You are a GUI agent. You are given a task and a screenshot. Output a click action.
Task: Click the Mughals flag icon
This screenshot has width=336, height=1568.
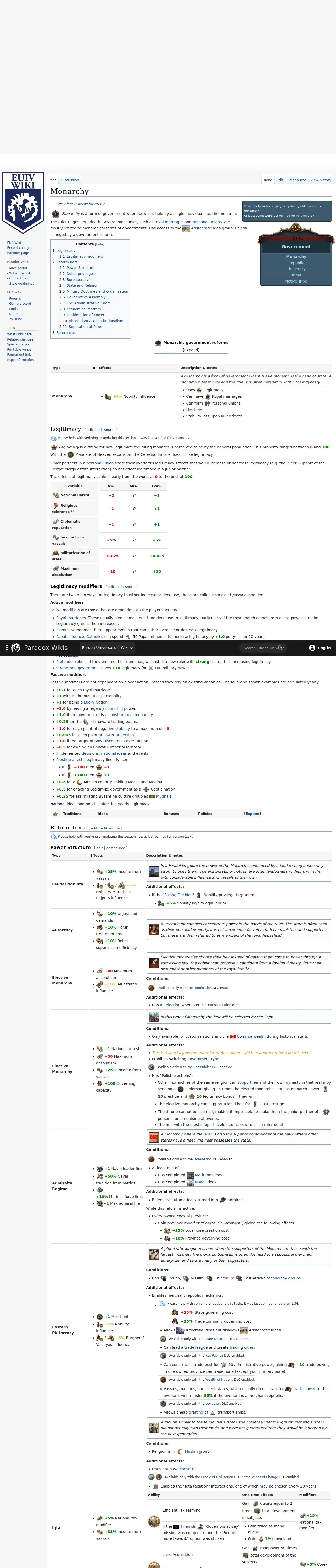(x=152, y=796)
